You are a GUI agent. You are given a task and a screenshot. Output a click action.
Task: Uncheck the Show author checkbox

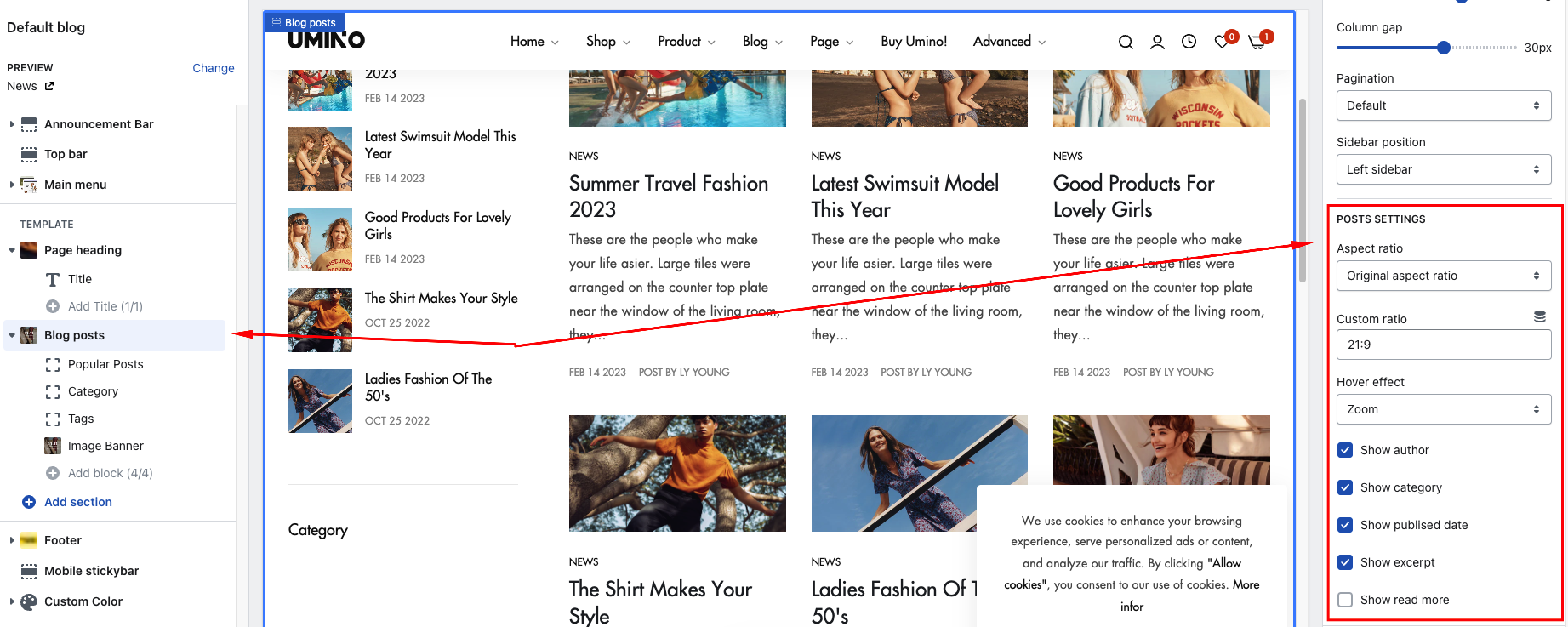pyautogui.click(x=1345, y=450)
